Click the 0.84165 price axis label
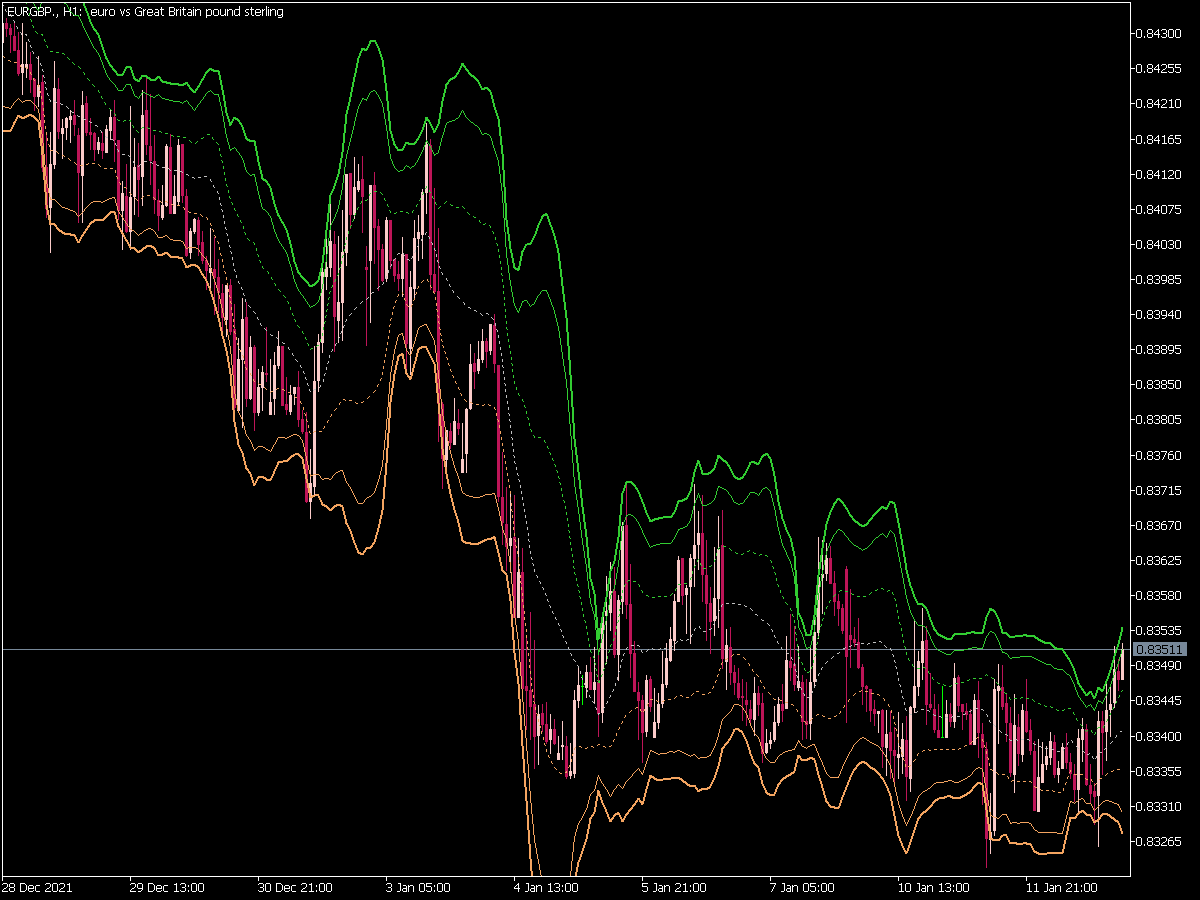 [1160, 139]
